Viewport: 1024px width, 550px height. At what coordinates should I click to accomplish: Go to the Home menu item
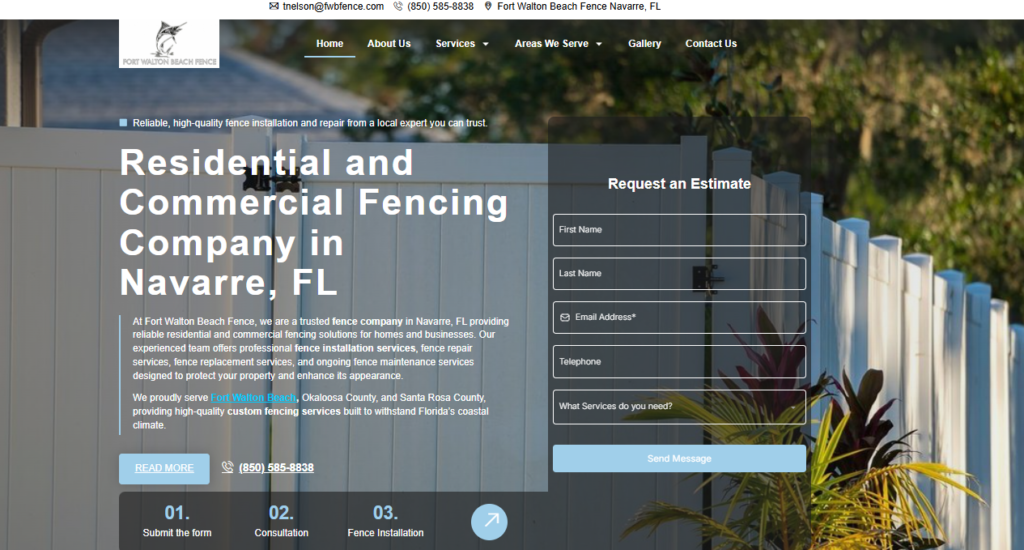(330, 43)
